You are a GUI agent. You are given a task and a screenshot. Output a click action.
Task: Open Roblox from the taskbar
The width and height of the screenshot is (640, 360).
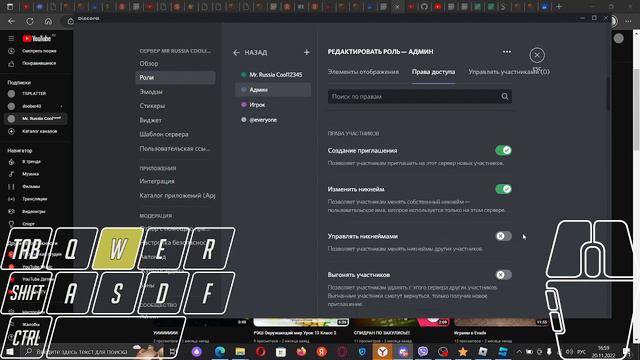click(x=483, y=351)
